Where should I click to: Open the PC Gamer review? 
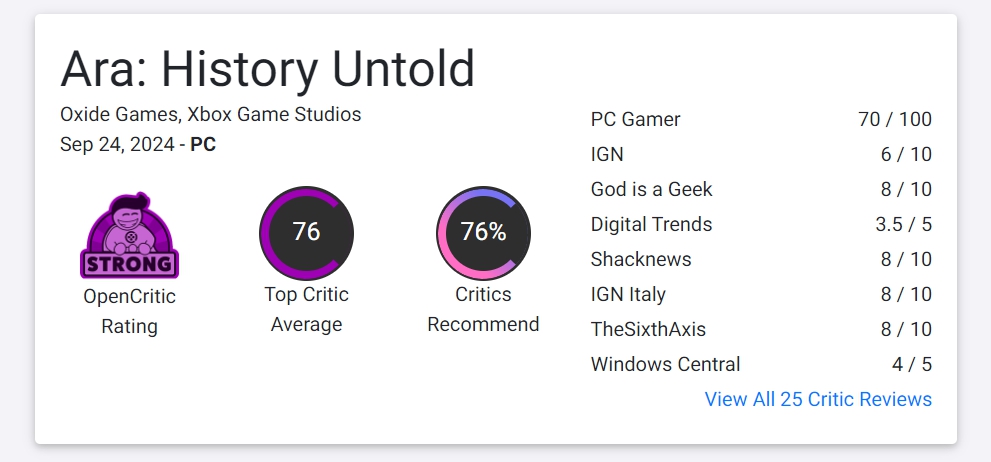(x=761, y=119)
